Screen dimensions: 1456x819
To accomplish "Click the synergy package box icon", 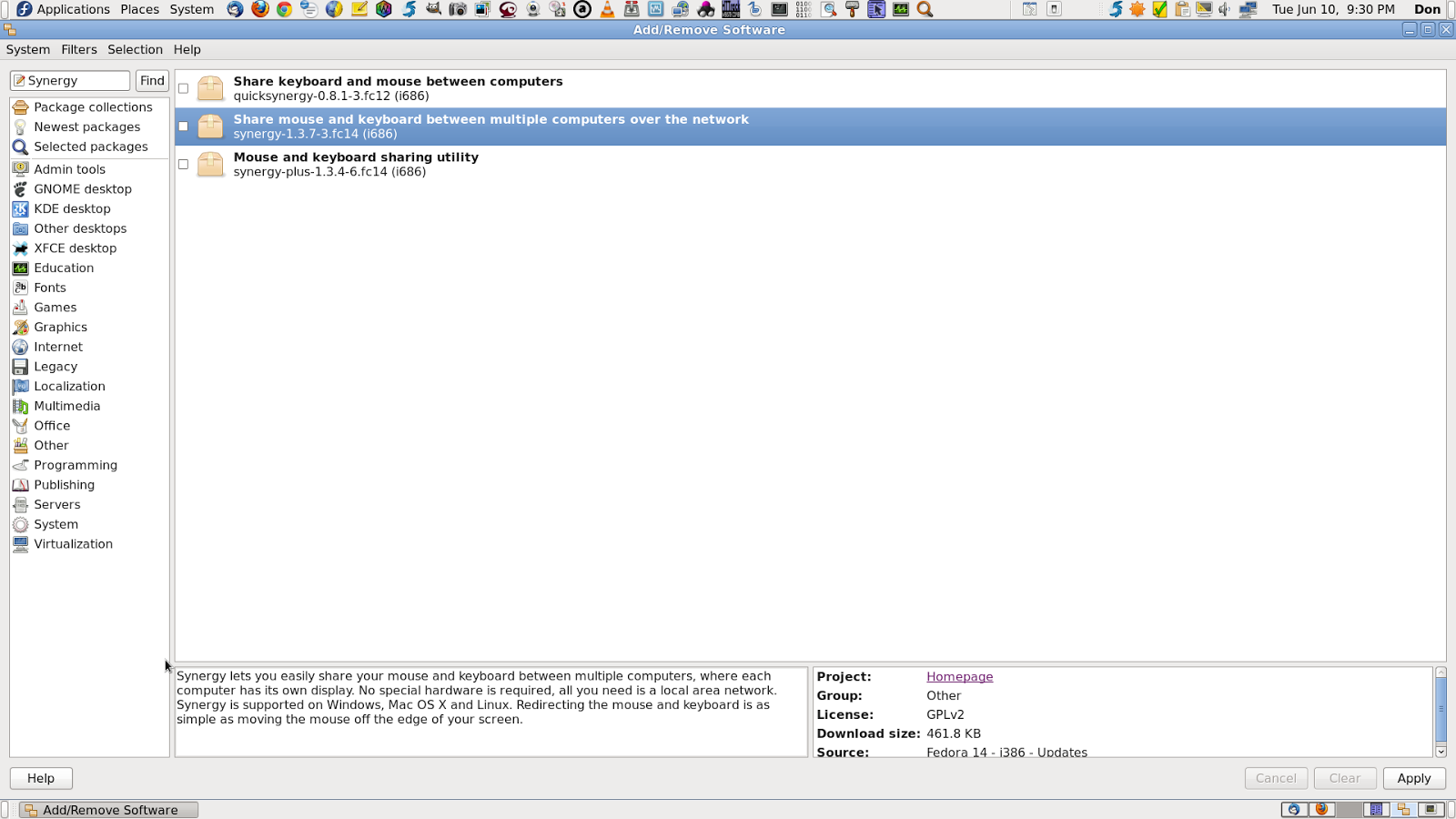I will pos(210,126).
